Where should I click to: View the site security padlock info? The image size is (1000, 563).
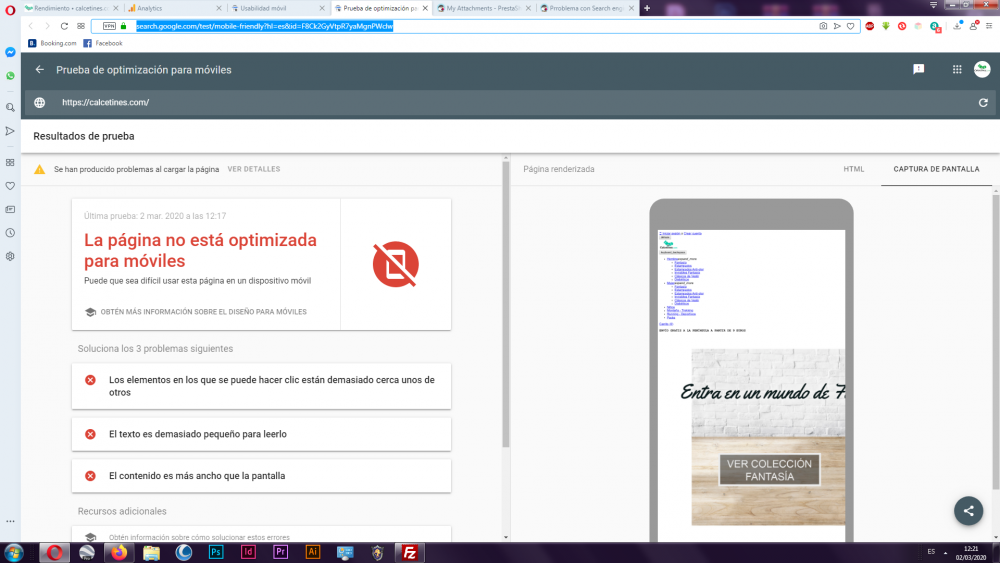124,26
